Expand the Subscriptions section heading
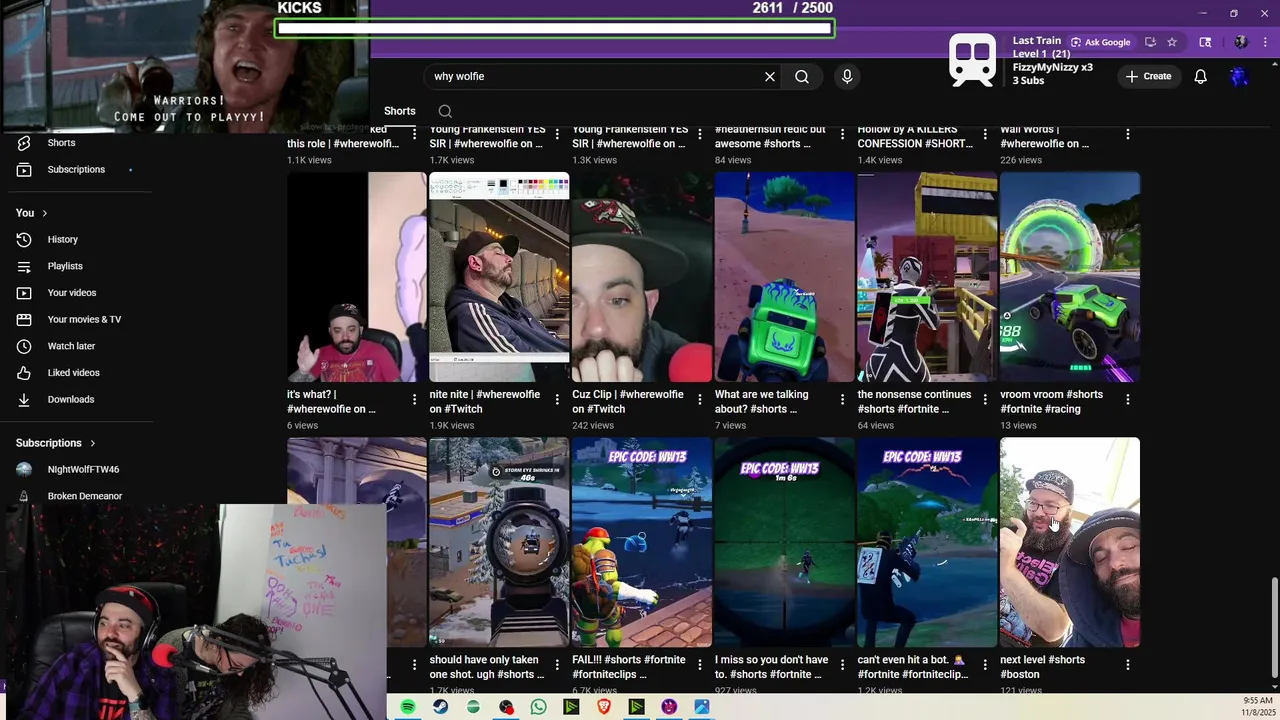Image resolution: width=1280 pixels, height=720 pixels. [56, 443]
